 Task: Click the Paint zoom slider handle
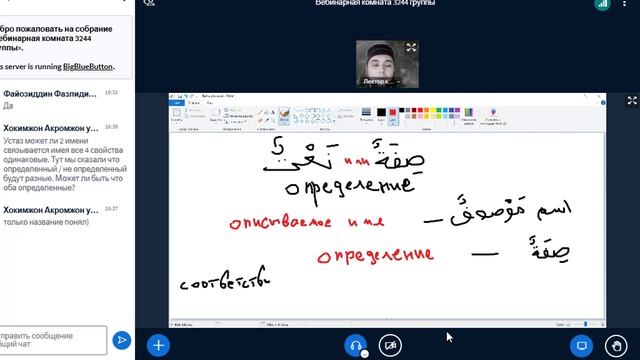pos(586,324)
